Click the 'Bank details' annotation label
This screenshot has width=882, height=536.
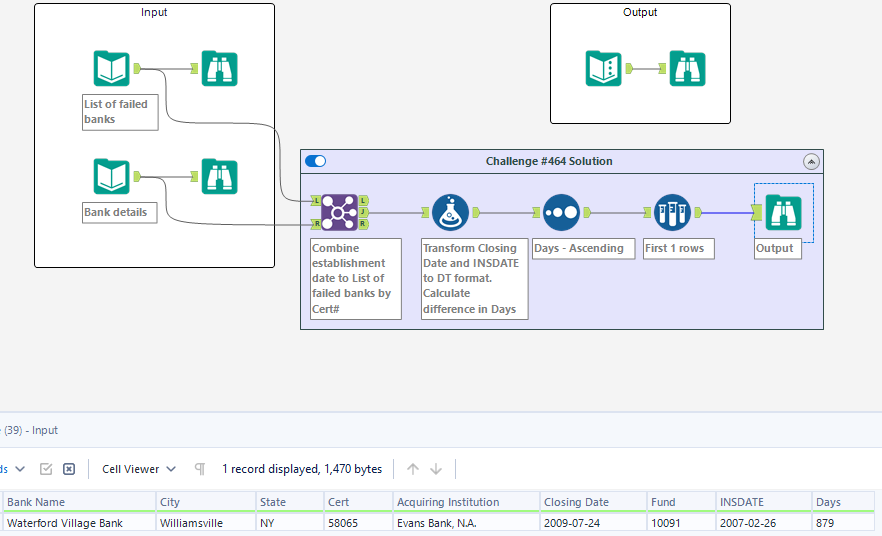tap(120, 213)
